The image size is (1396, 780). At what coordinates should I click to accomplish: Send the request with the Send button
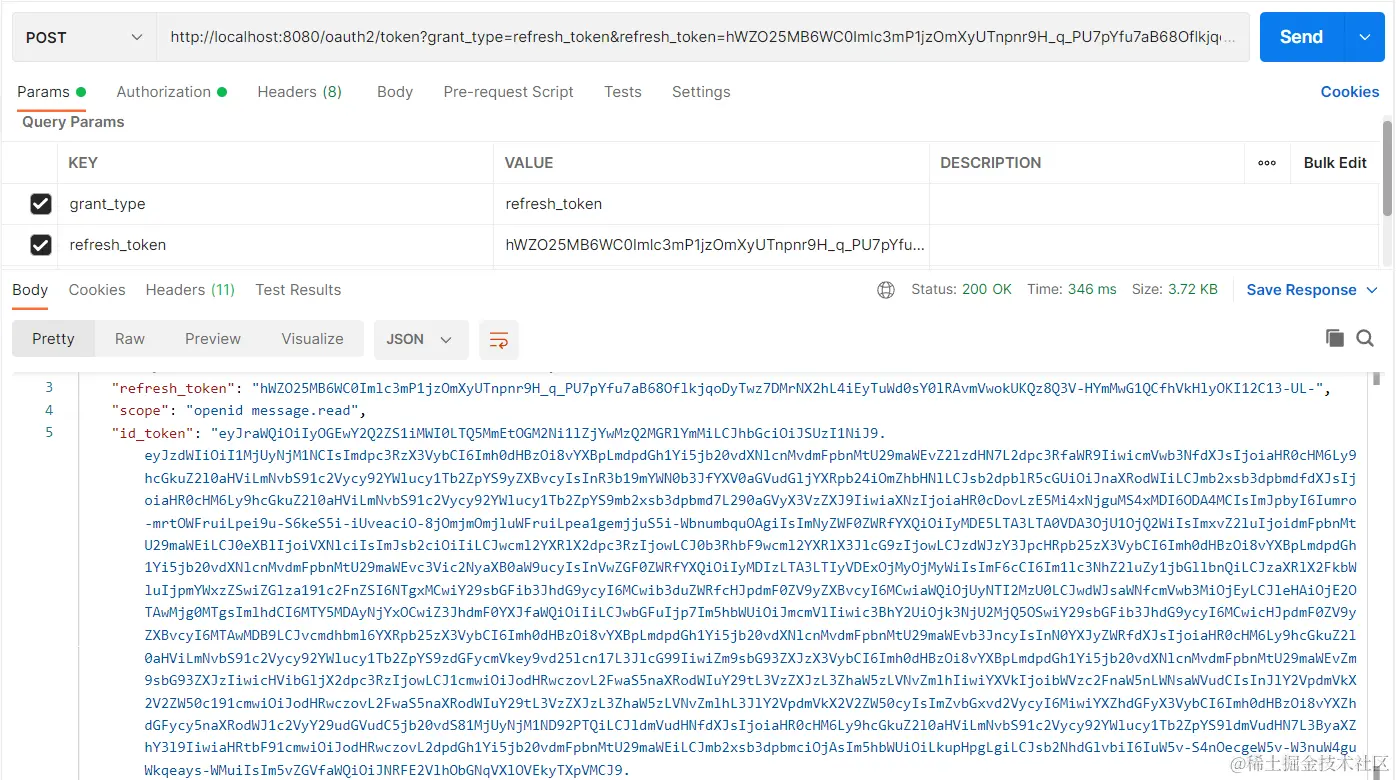pyautogui.click(x=1301, y=37)
